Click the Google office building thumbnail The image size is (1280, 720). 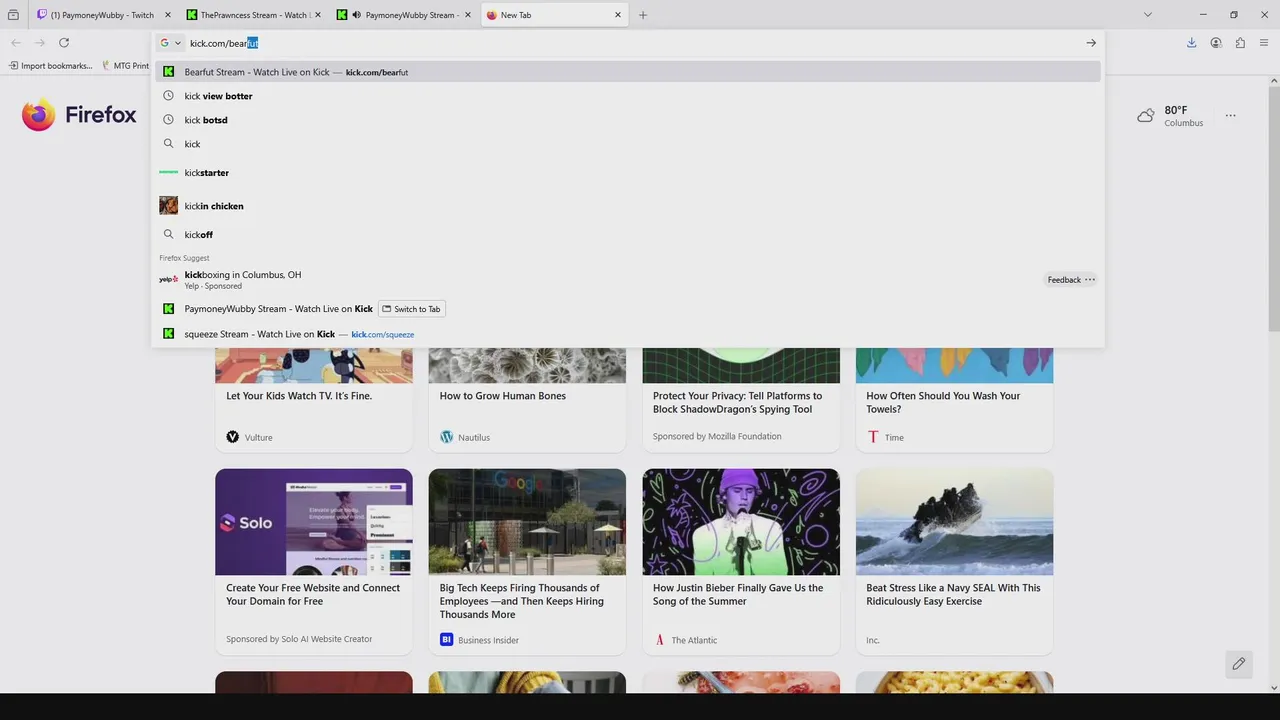coord(527,522)
